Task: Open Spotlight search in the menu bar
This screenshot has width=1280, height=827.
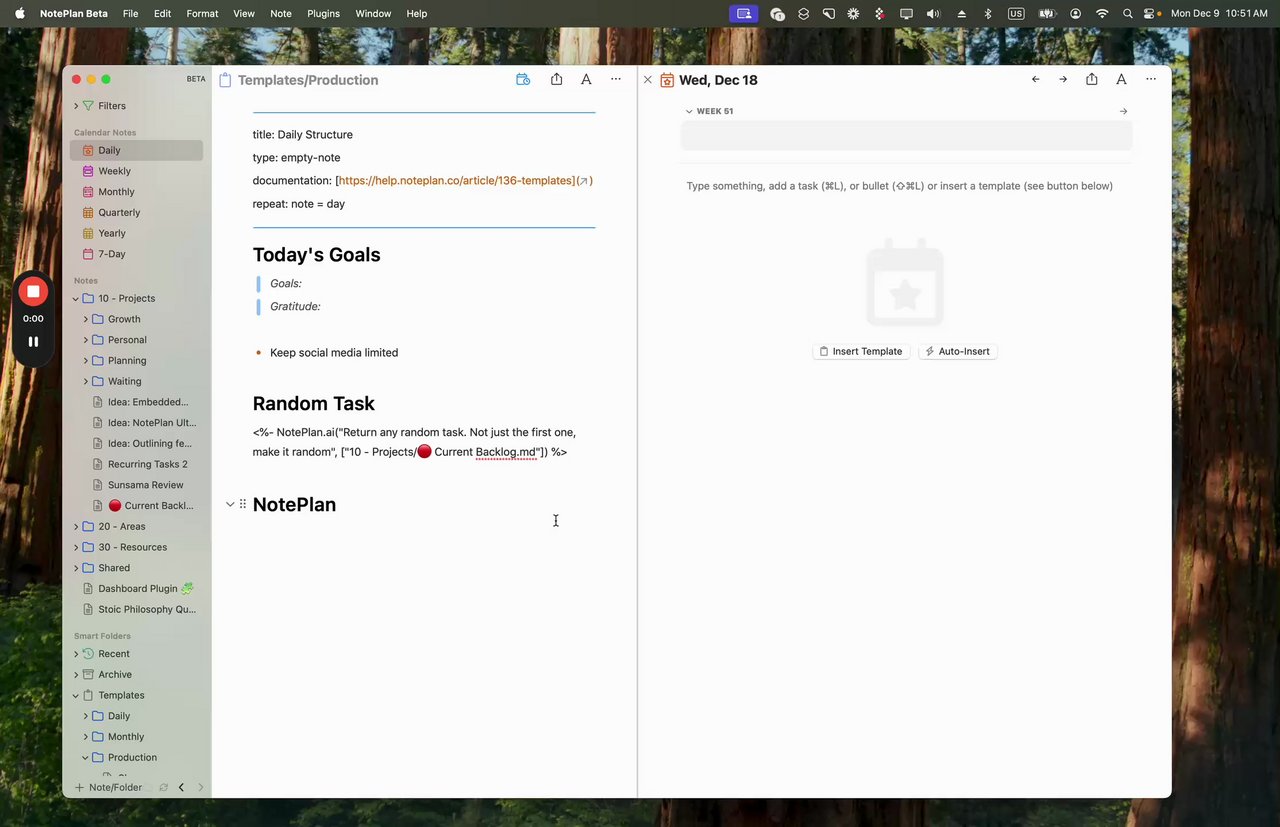Action: coord(1128,14)
